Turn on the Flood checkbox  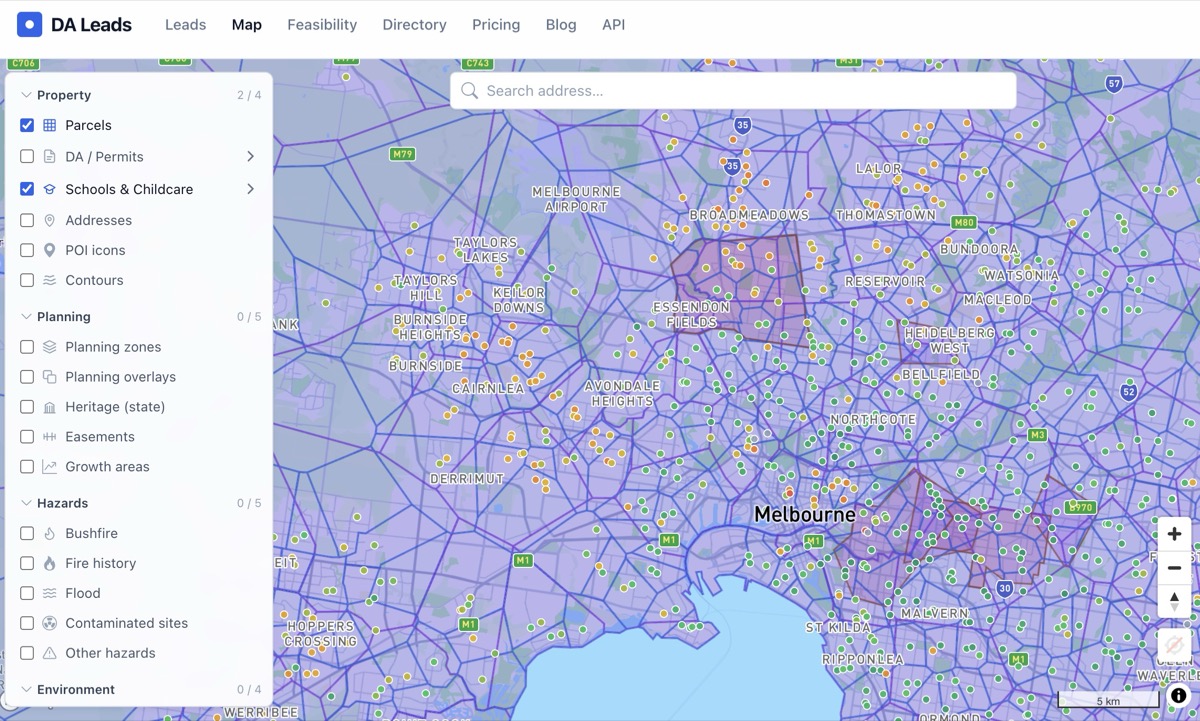[x=27, y=594]
